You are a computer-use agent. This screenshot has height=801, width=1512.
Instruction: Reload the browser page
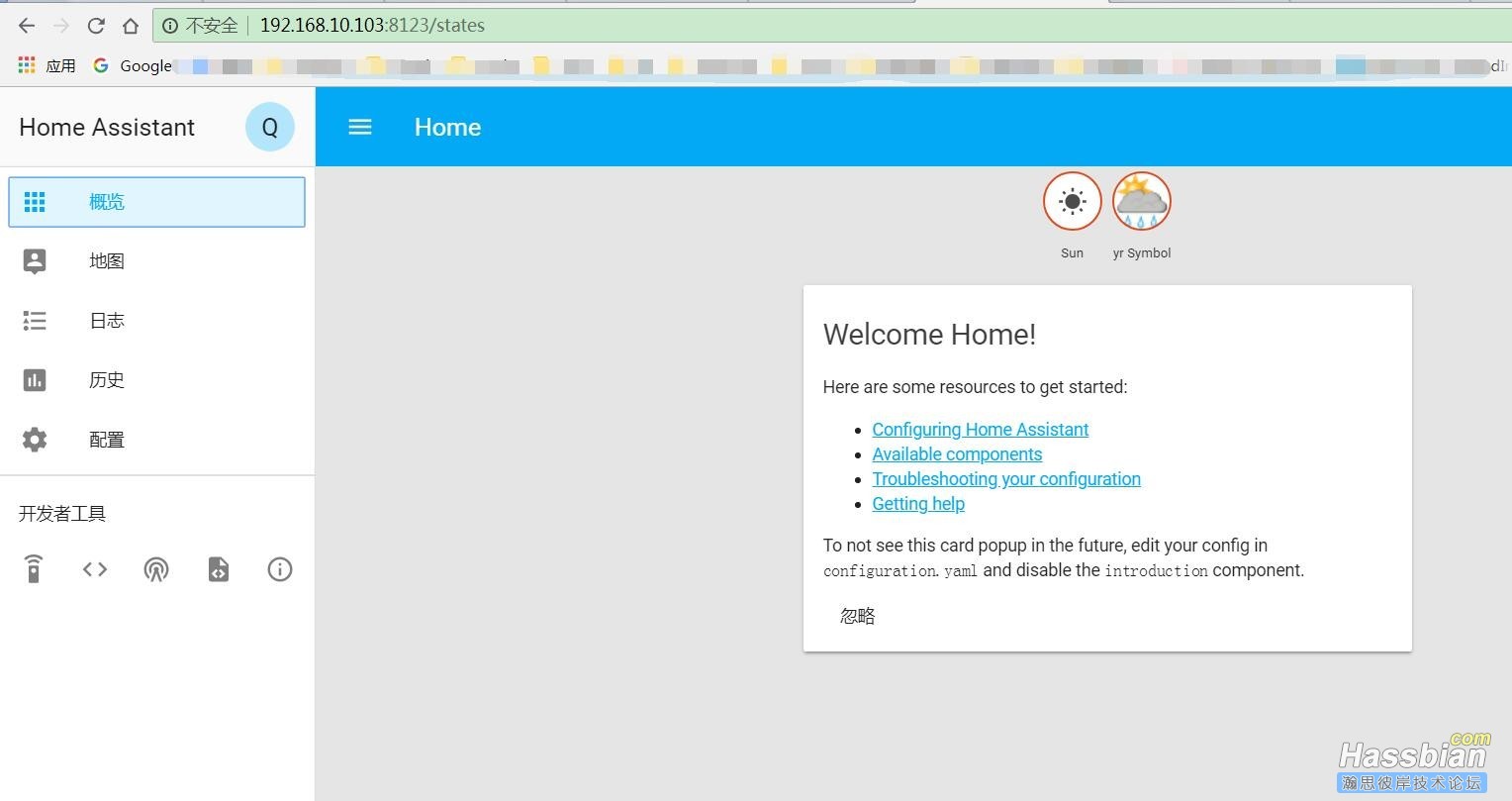pyautogui.click(x=96, y=26)
